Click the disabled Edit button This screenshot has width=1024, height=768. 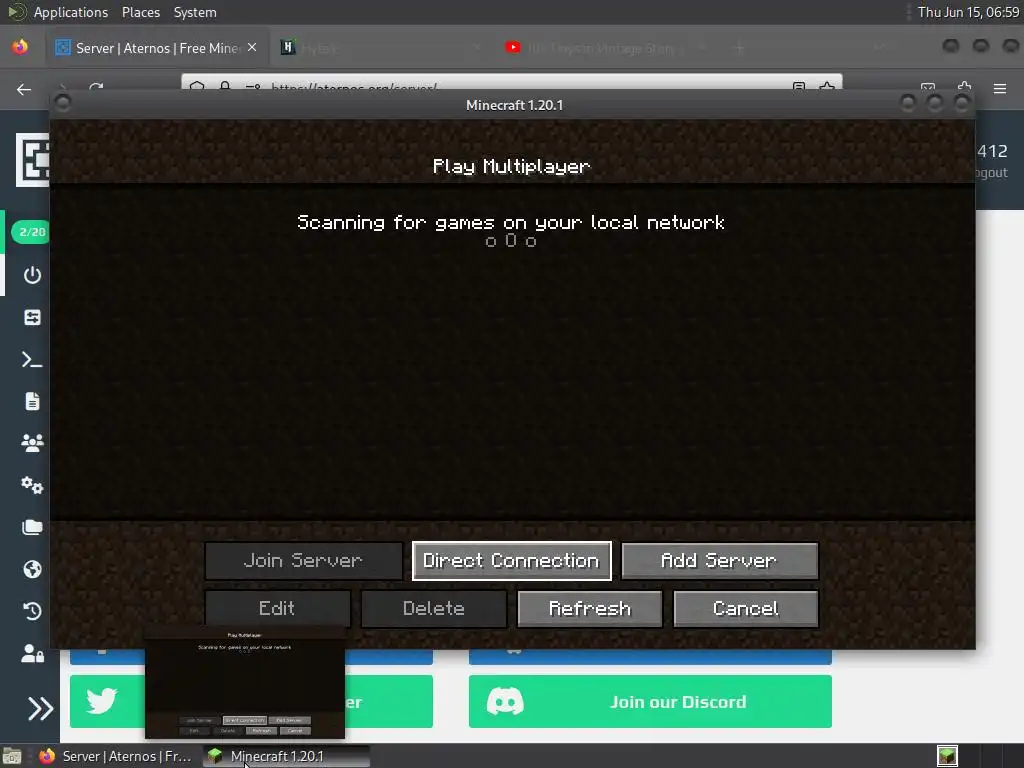point(277,609)
